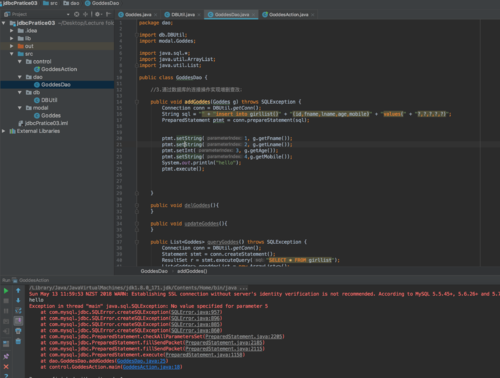Click the Pause output icon
The height and width of the screenshot is (378, 500).
coord(6,311)
